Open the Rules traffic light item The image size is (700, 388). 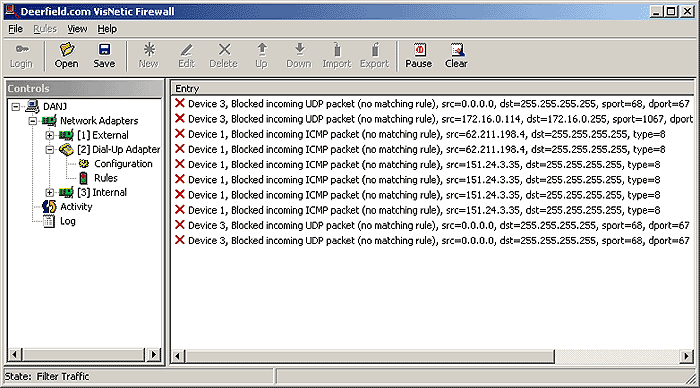point(83,178)
